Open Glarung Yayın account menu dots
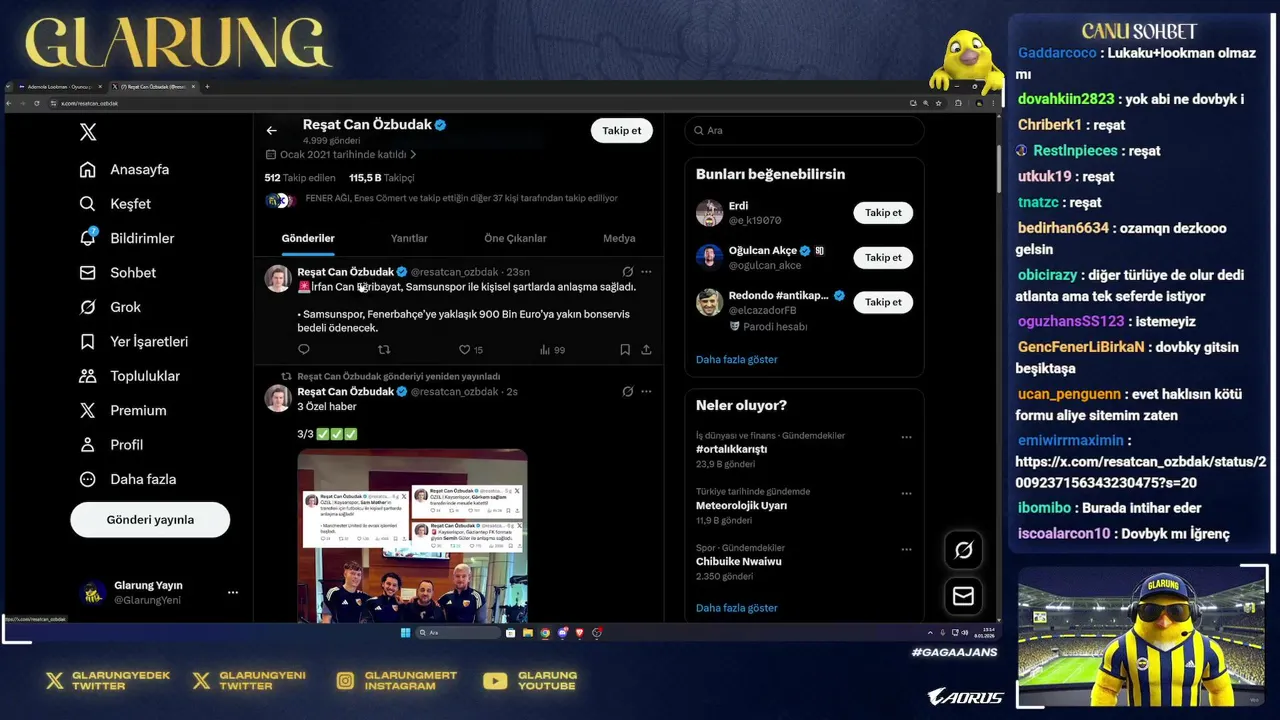 (x=233, y=592)
